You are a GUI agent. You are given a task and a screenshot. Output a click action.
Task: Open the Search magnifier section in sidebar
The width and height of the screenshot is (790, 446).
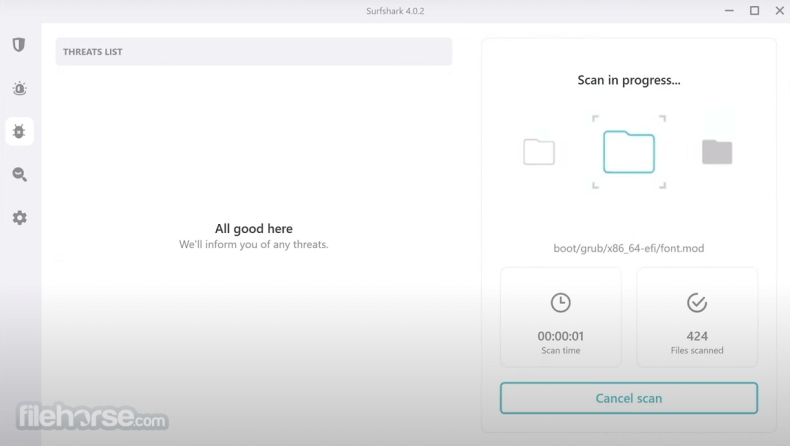tap(19, 175)
